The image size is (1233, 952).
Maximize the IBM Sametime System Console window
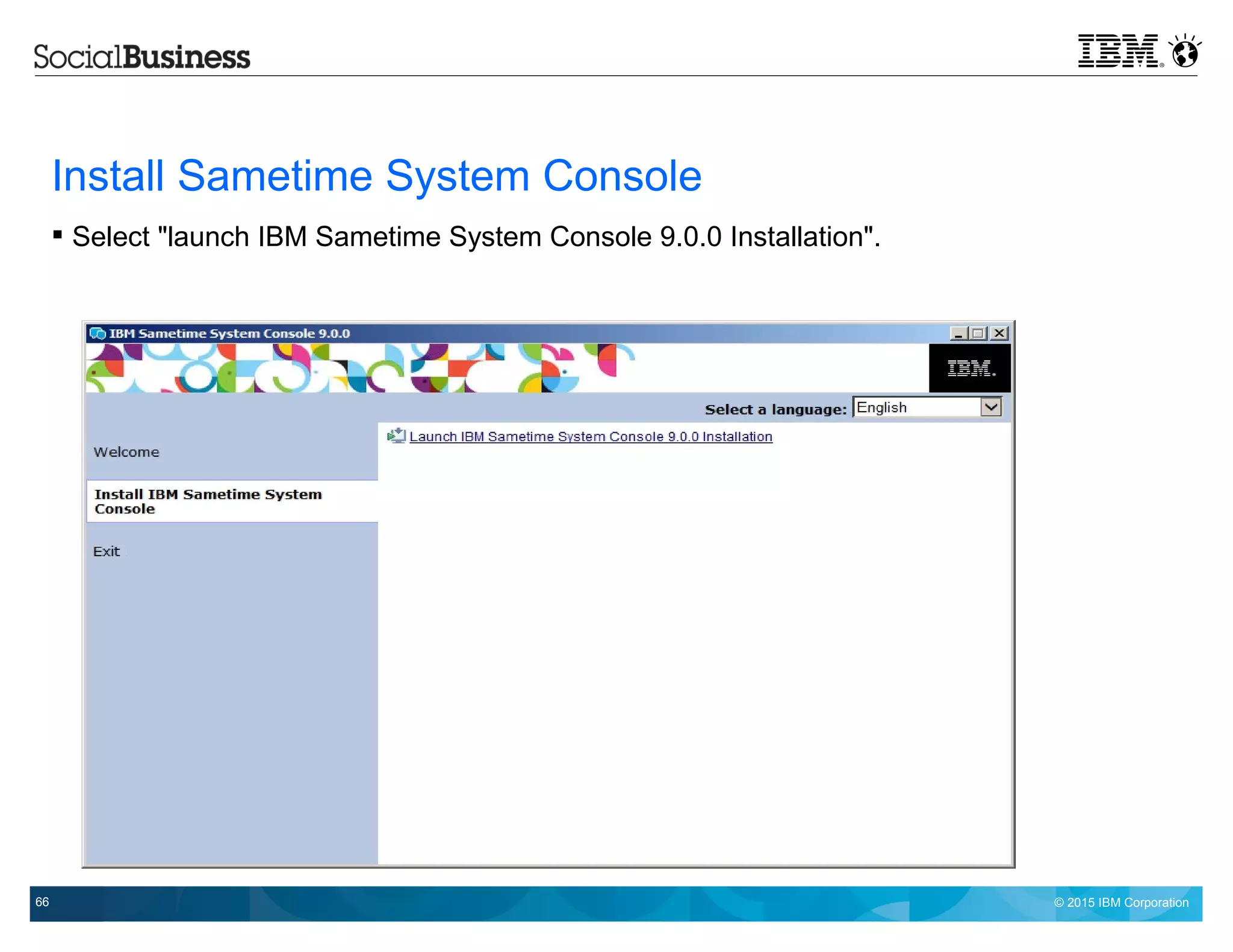point(978,333)
